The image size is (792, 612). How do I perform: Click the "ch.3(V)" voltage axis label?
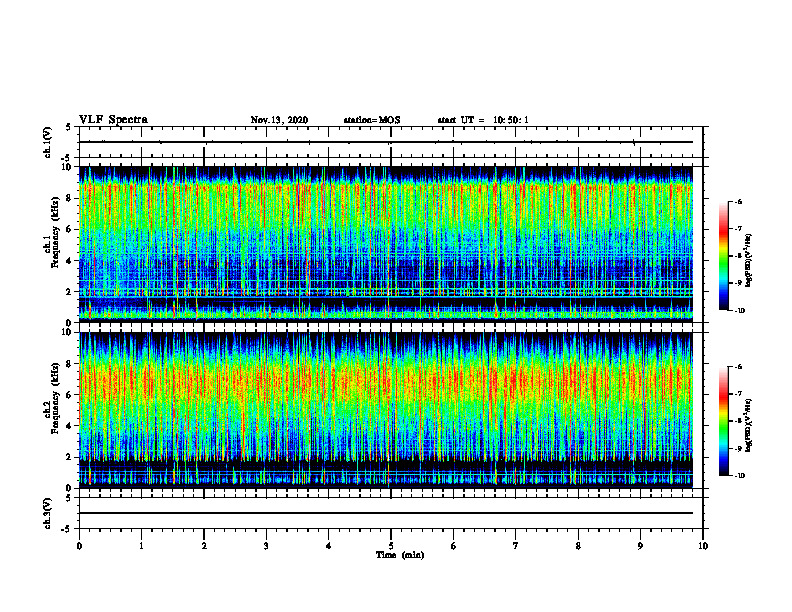click(48, 513)
